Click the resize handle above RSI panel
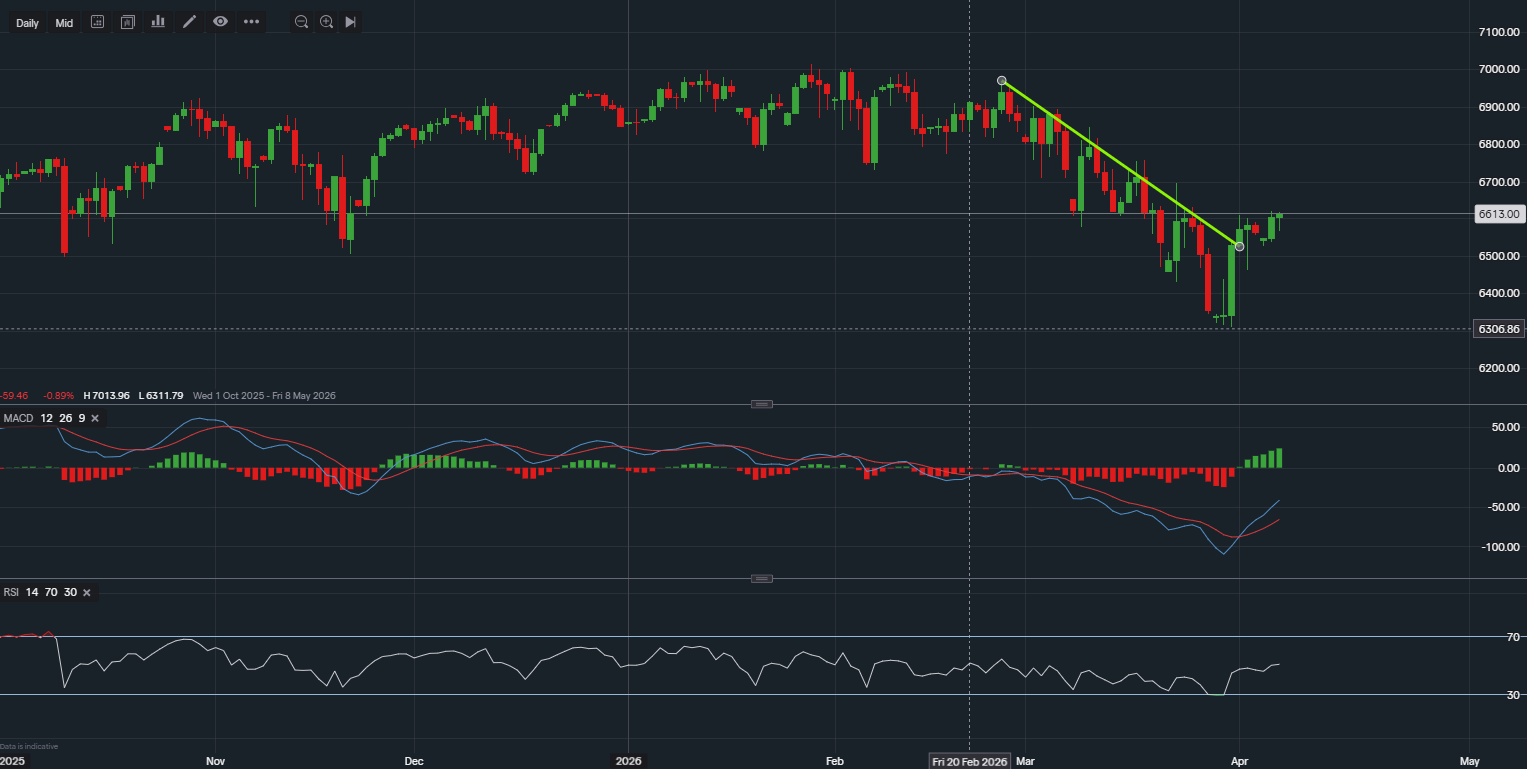 pos(762,579)
